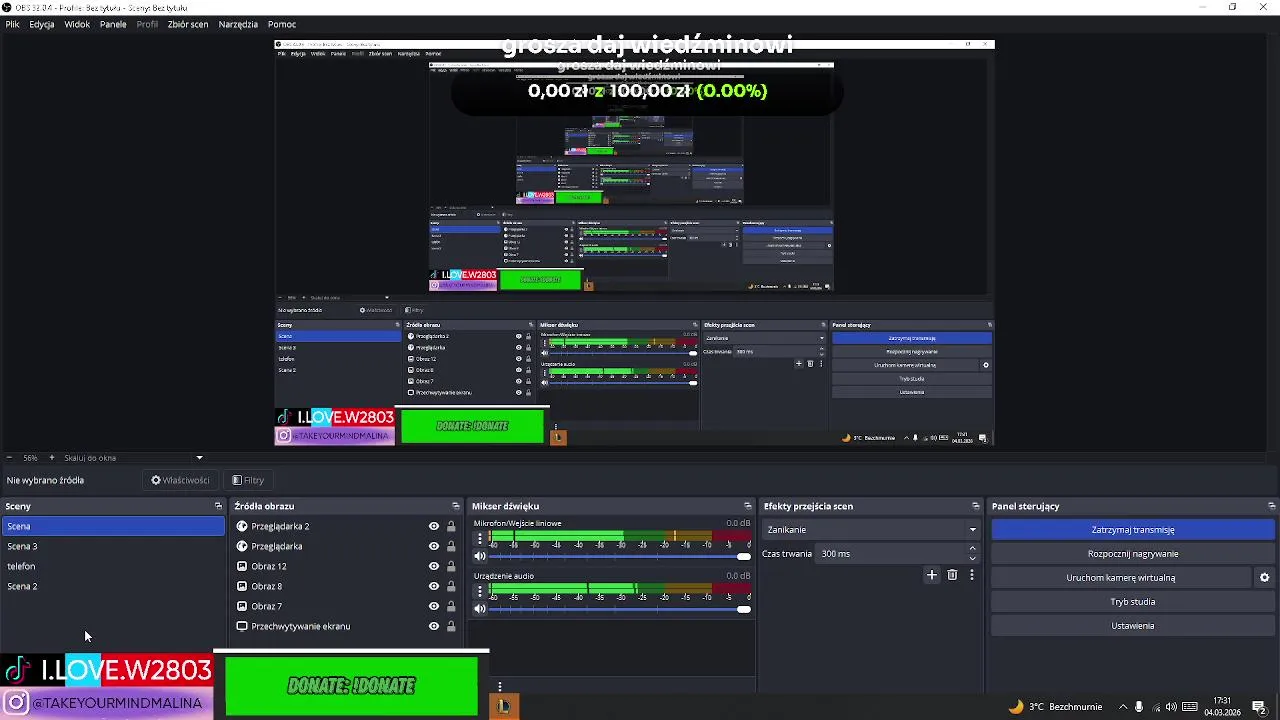Open the Skaluj do okna scaling dropdown
1280x720 pixels.
pos(134,458)
